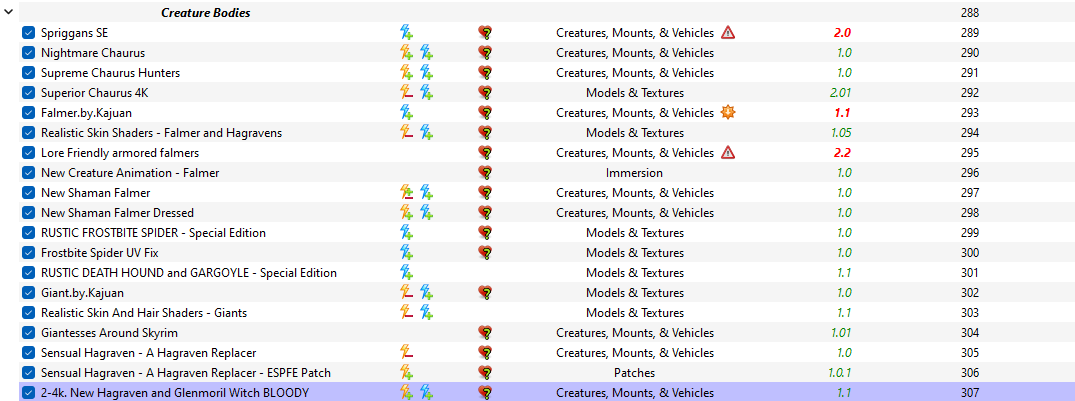Click the heart flag on 2-4k New Hagraven row

click(485, 393)
